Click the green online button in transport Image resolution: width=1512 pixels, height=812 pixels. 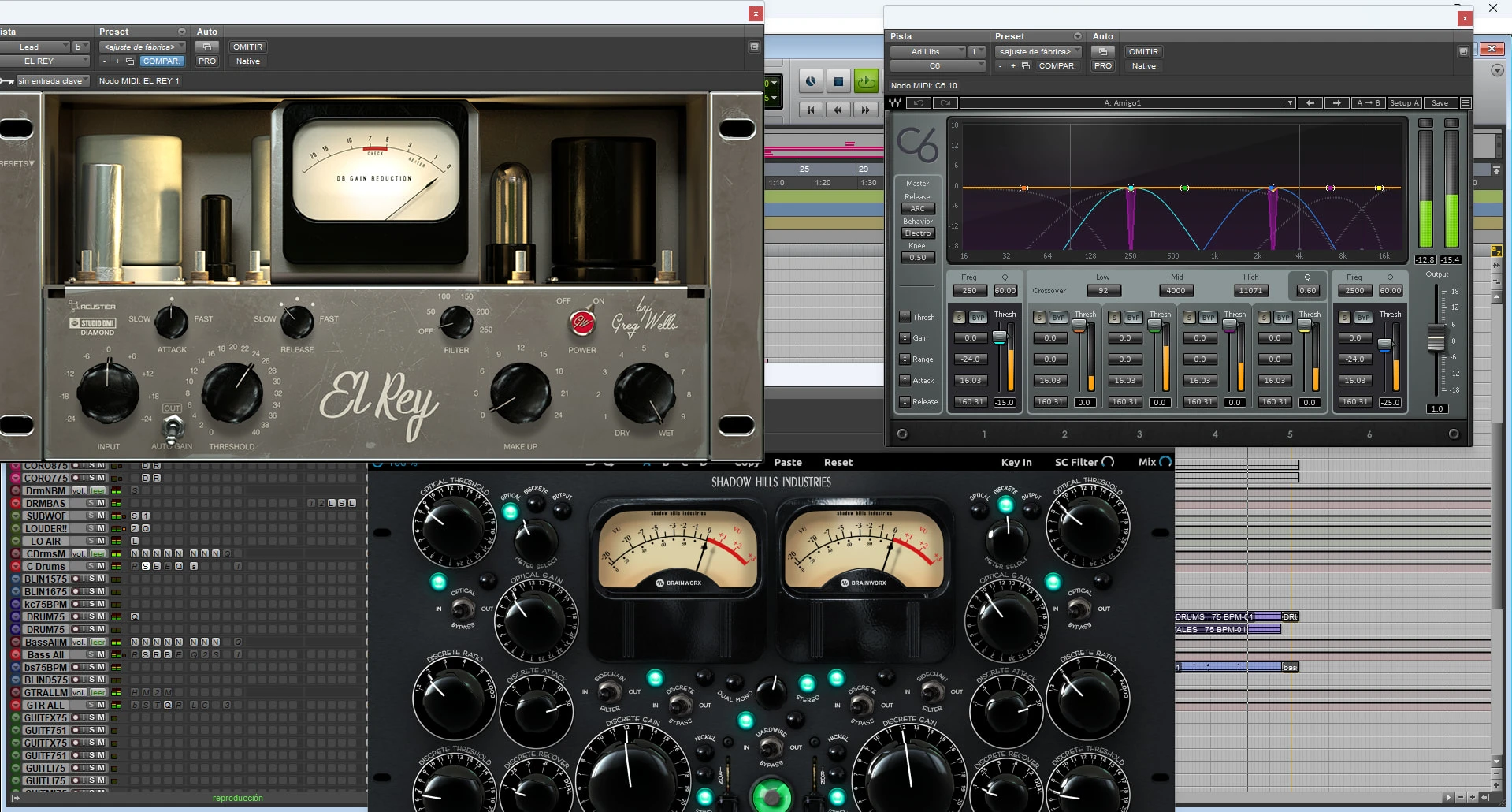tap(866, 81)
